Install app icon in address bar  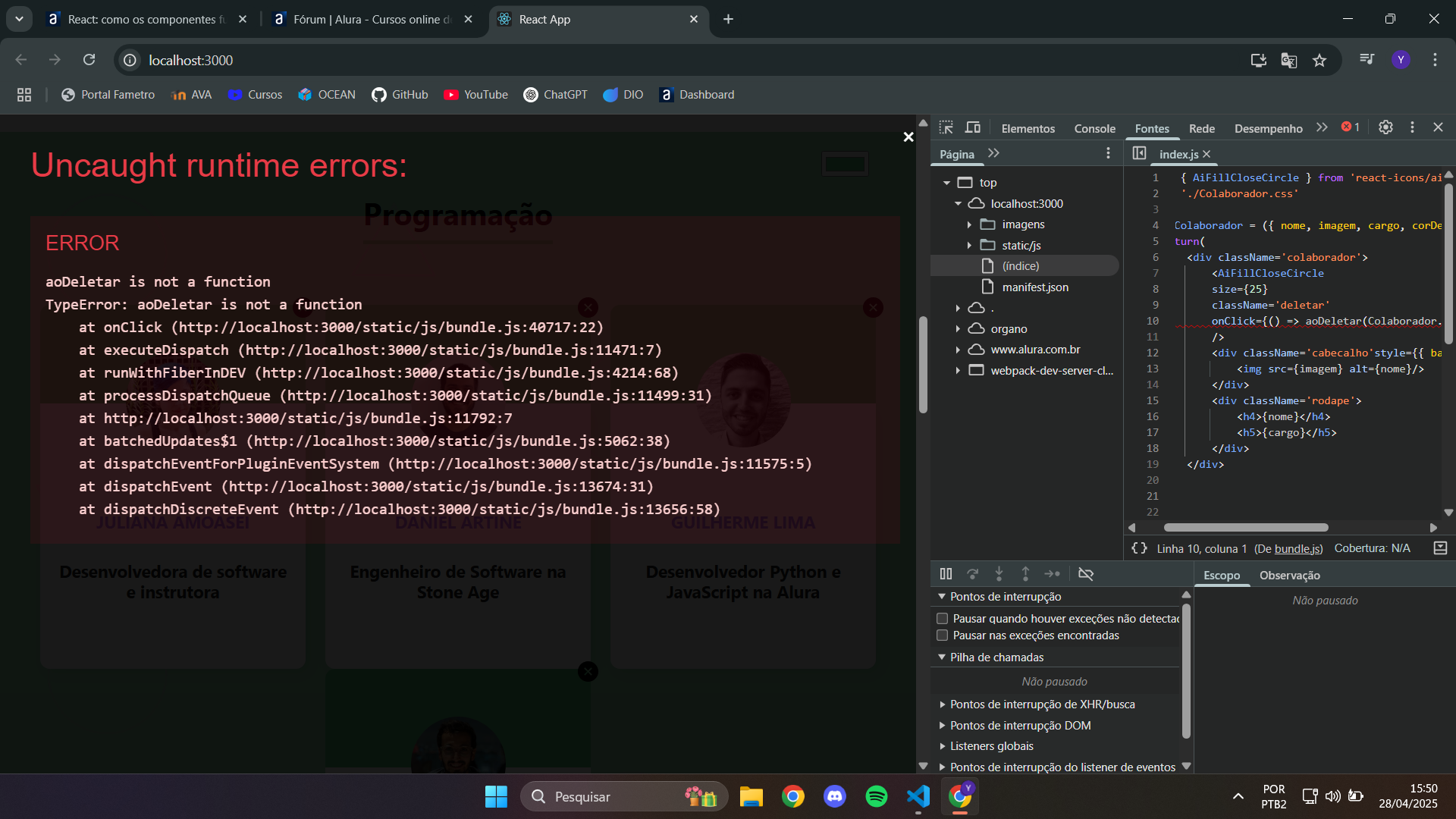click(x=1258, y=60)
